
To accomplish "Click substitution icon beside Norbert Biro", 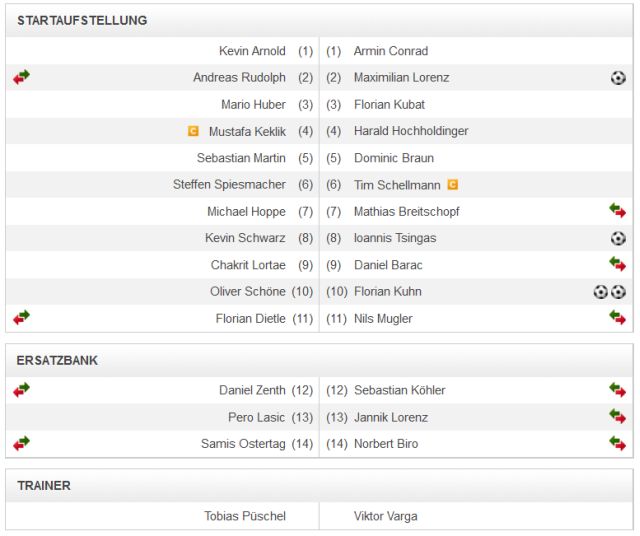I will 617,443.
